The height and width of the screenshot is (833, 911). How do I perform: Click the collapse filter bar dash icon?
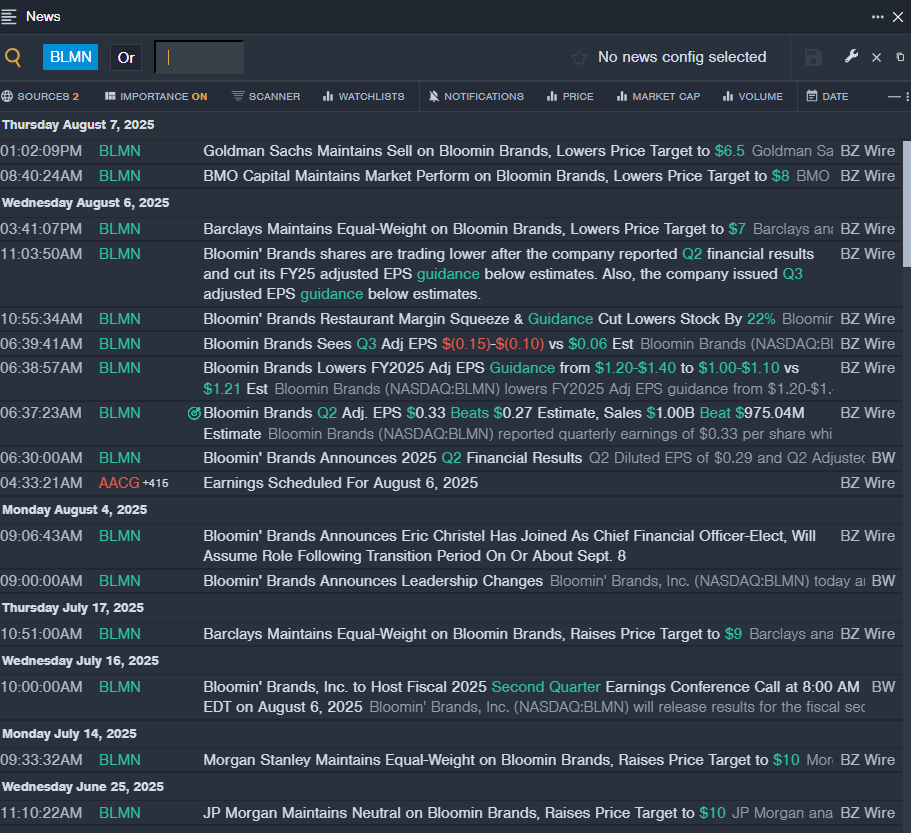(894, 97)
